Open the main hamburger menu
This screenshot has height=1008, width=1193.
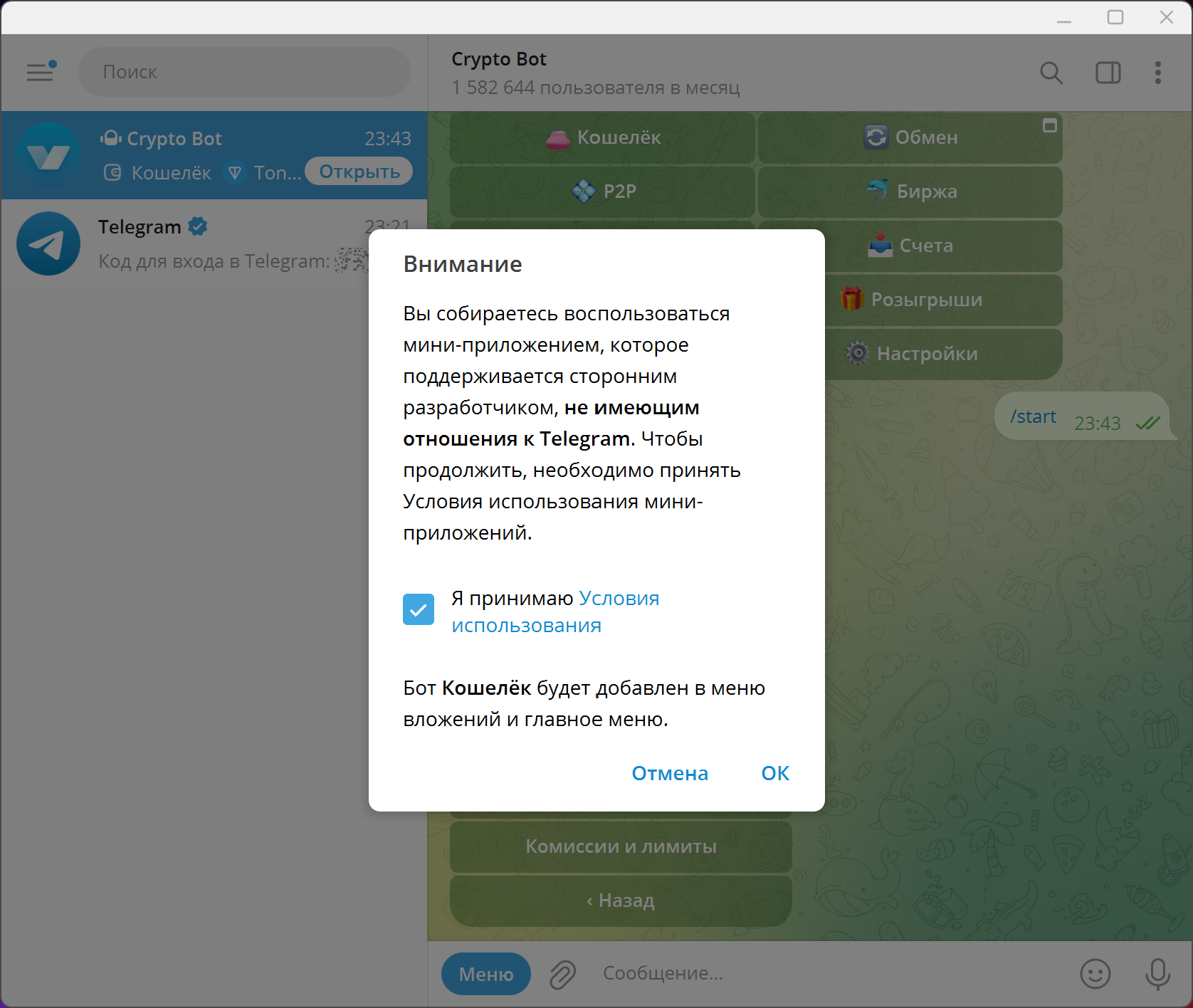click(40, 72)
